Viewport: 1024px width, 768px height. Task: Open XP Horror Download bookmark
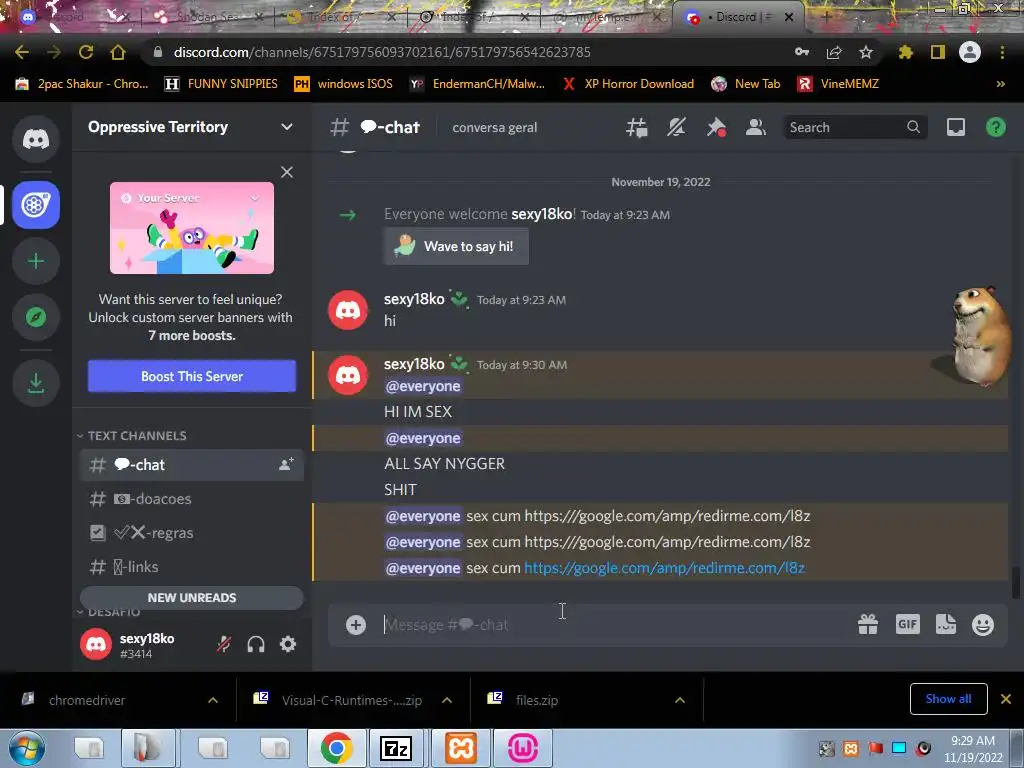point(628,84)
